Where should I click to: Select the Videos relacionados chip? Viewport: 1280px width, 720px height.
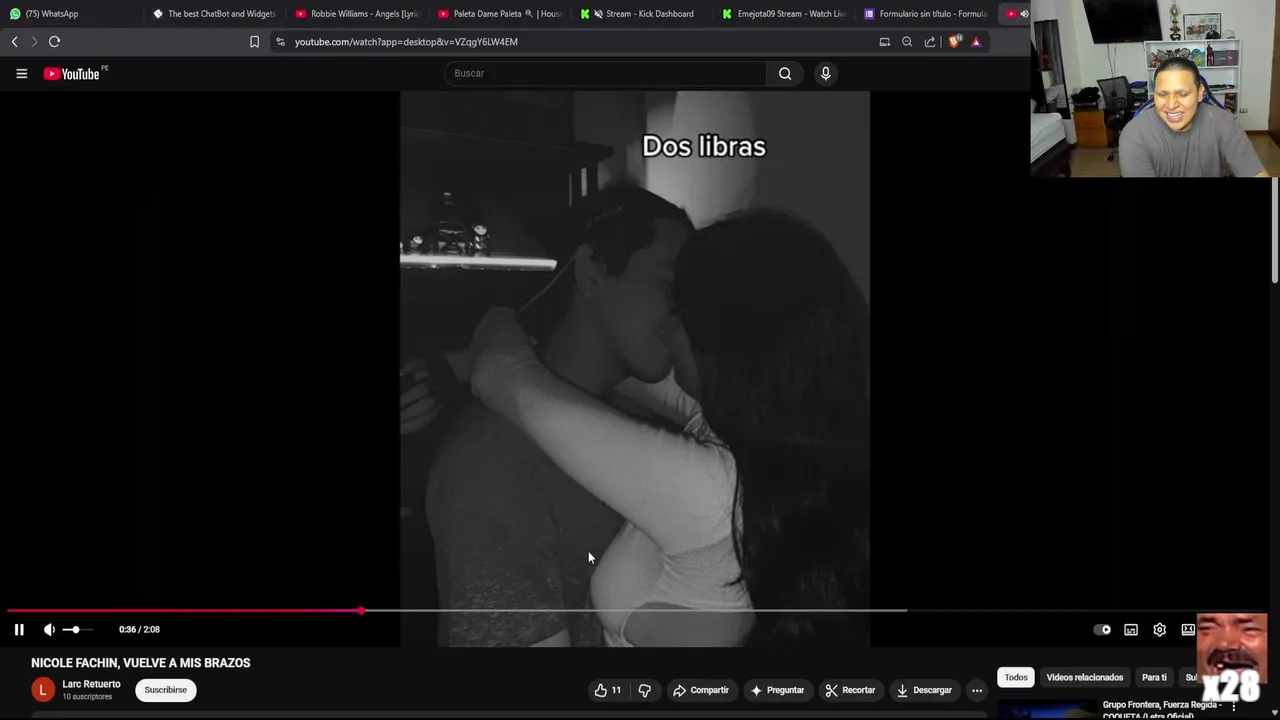1084,677
